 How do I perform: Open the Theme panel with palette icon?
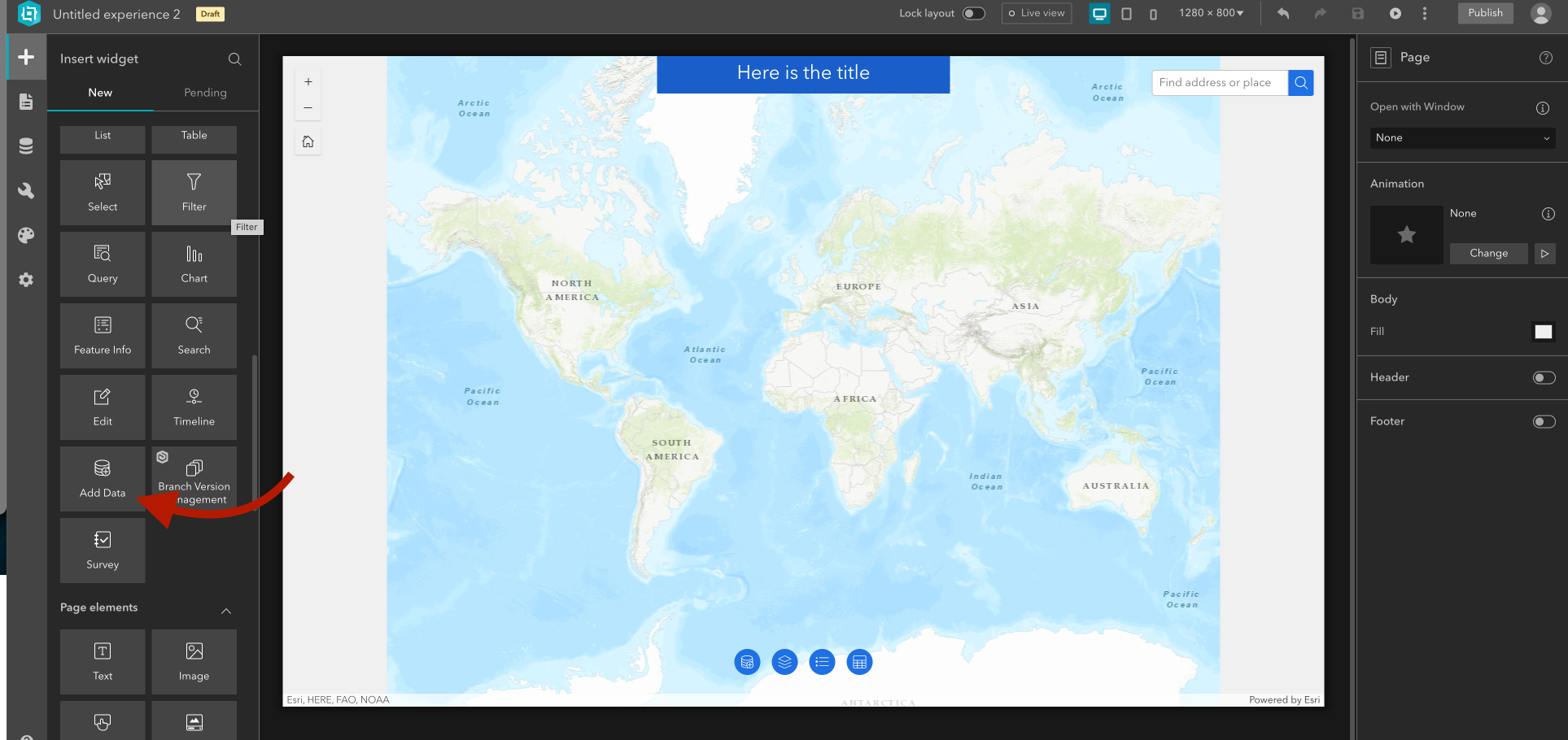26,235
